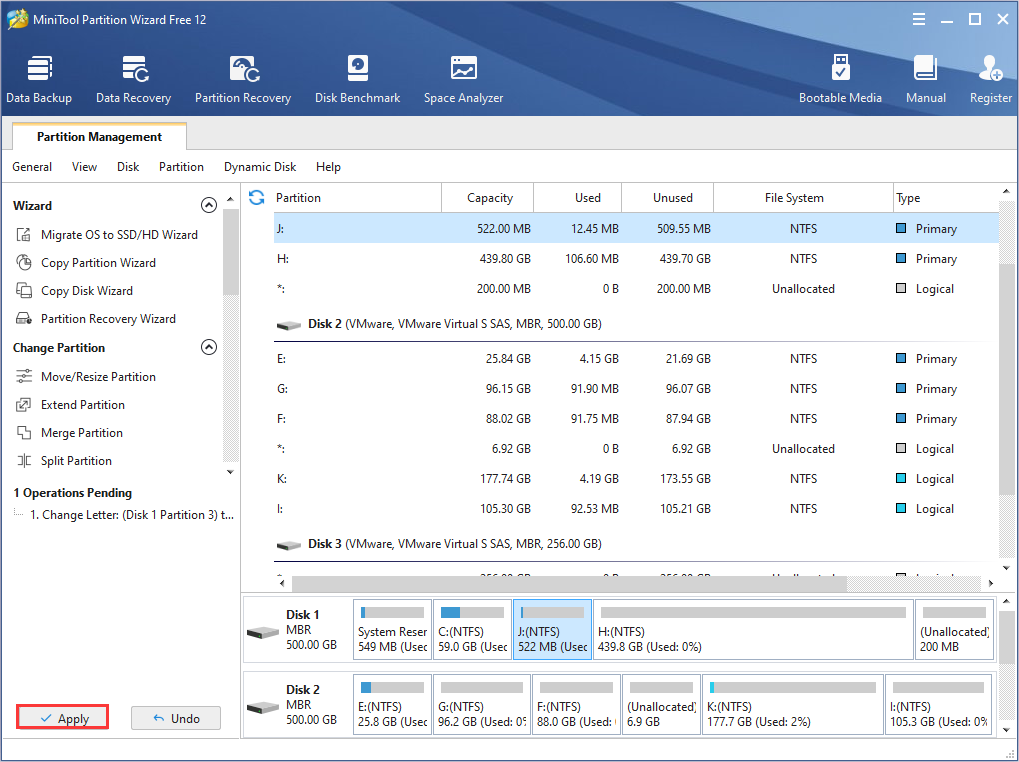Click the Migrate OS to SSD/HD Wizard icon
The height and width of the screenshot is (762, 1019).
click(x=23, y=235)
